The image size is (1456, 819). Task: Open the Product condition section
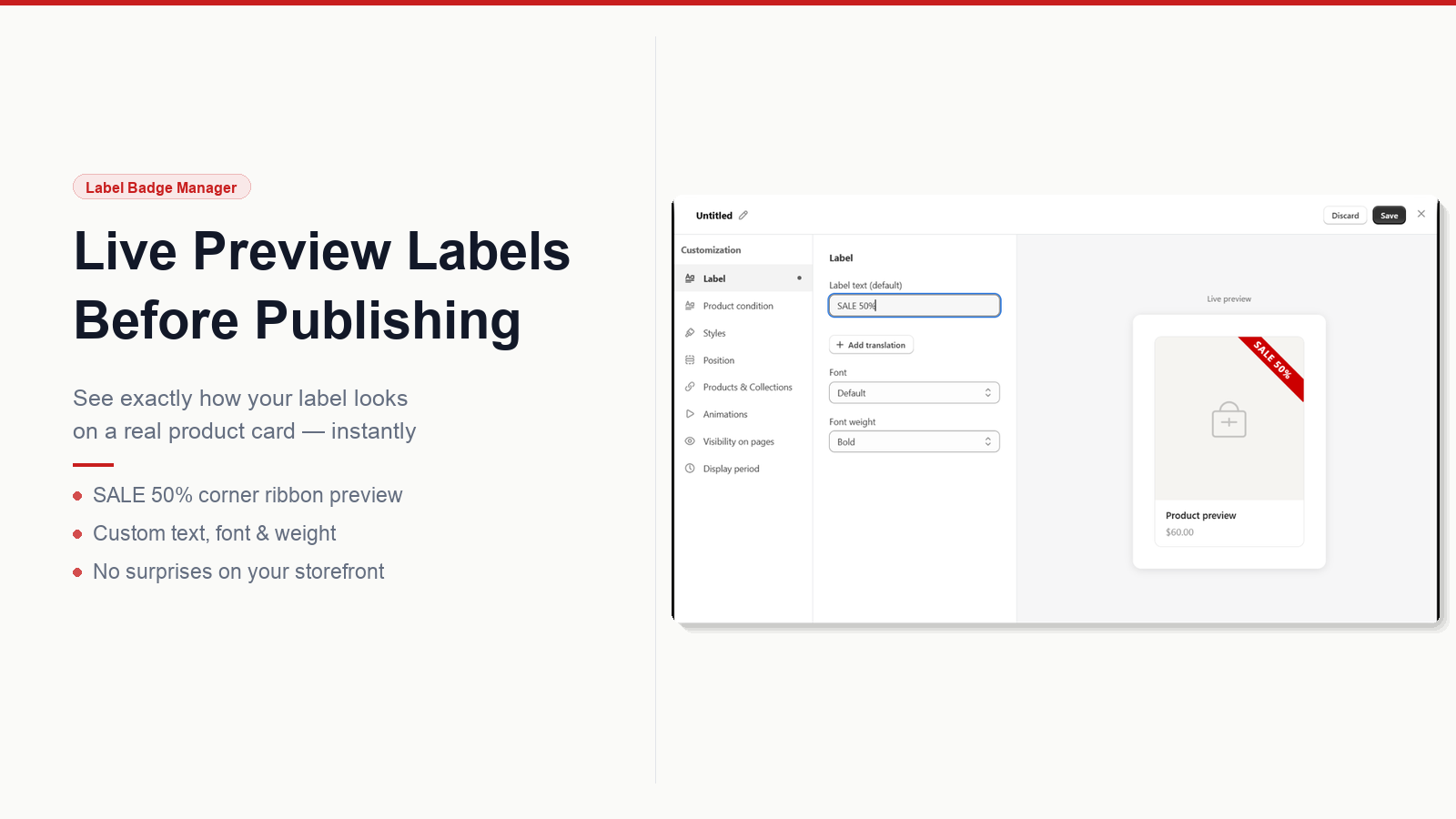coord(744,306)
